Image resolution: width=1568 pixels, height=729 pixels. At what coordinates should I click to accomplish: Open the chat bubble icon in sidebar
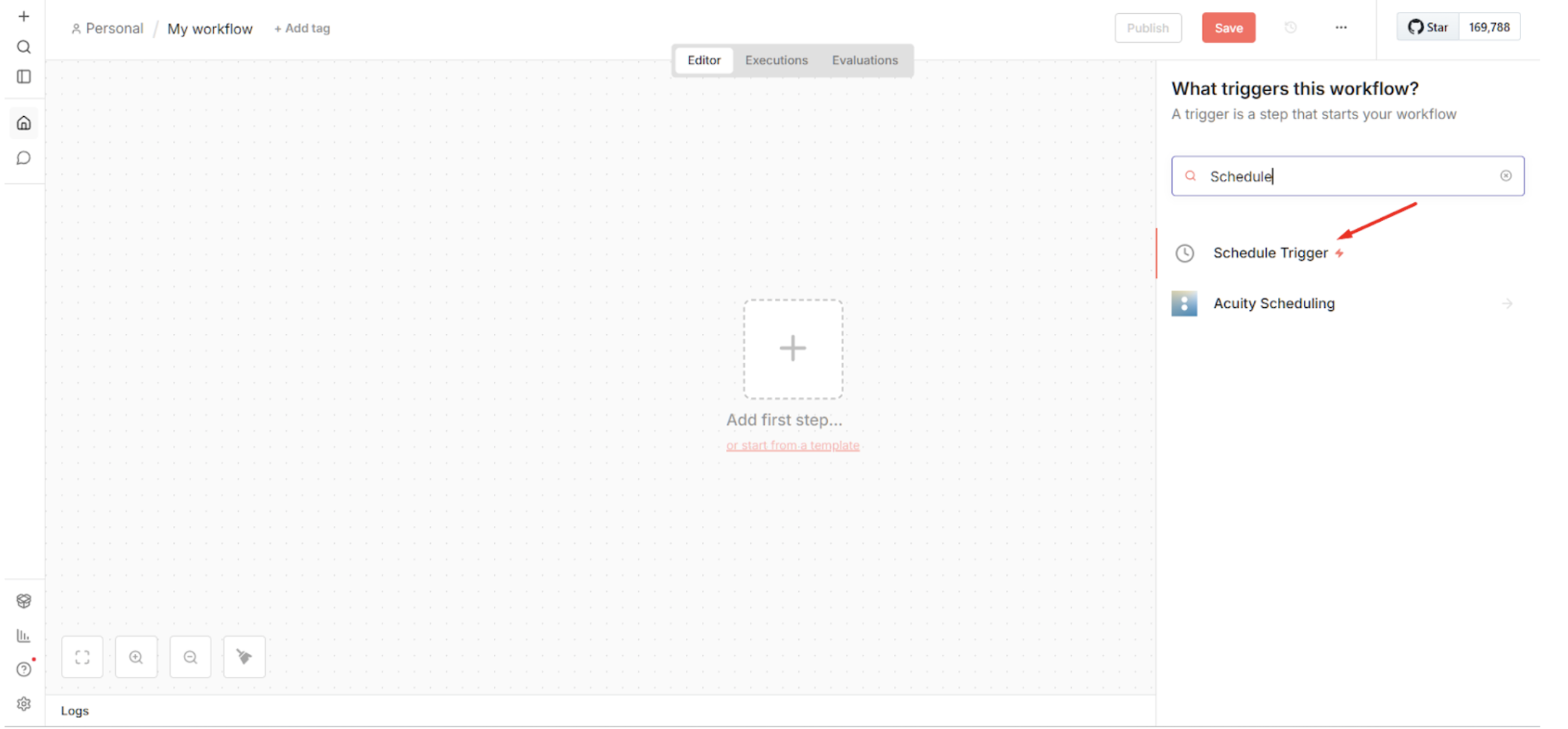pos(24,158)
